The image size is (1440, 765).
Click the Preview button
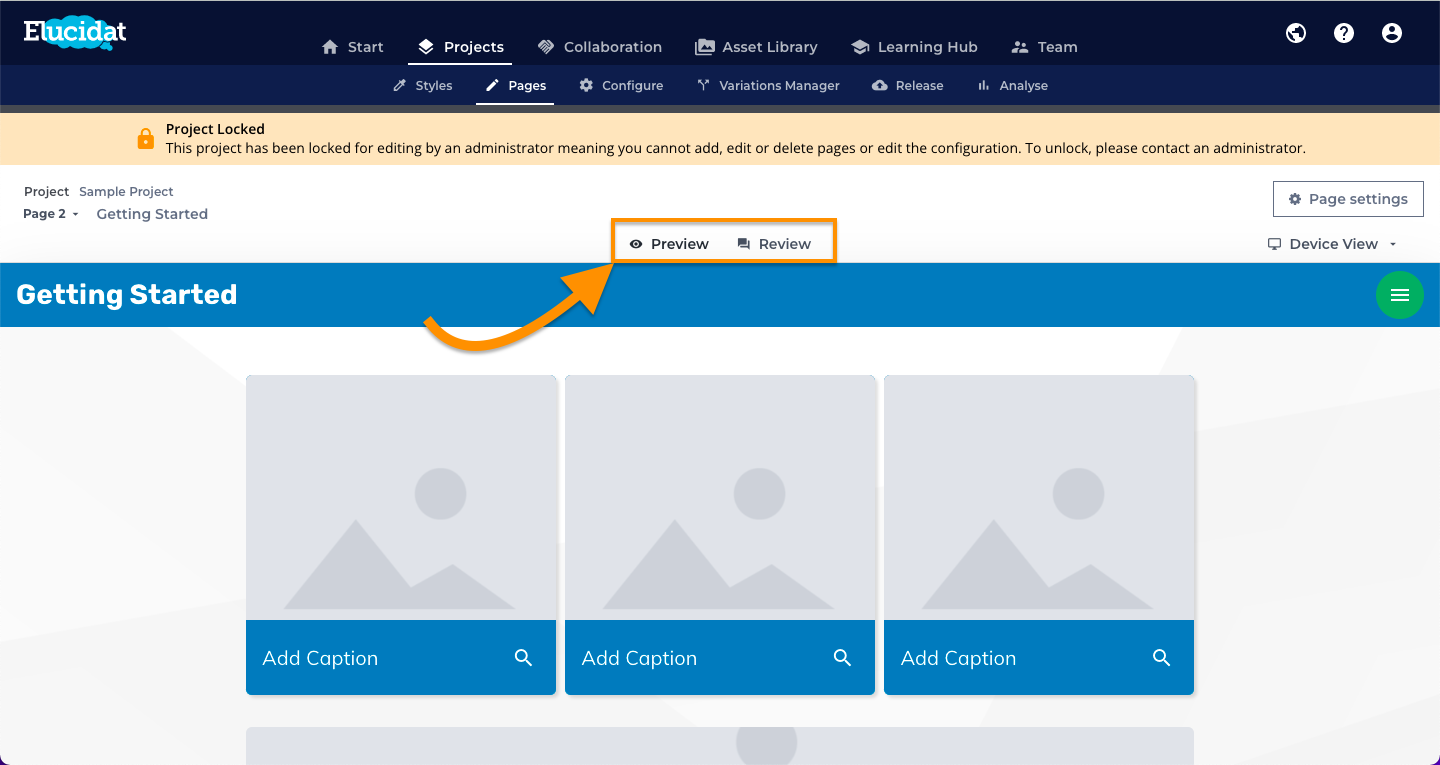click(x=669, y=244)
